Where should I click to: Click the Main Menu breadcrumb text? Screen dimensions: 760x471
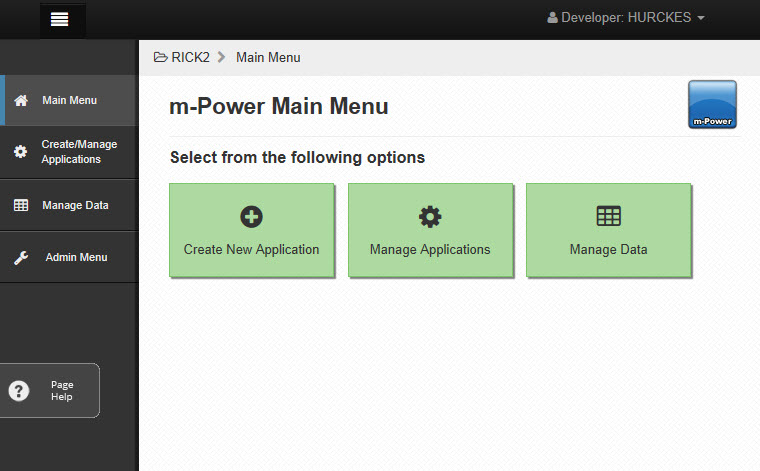[x=268, y=58]
